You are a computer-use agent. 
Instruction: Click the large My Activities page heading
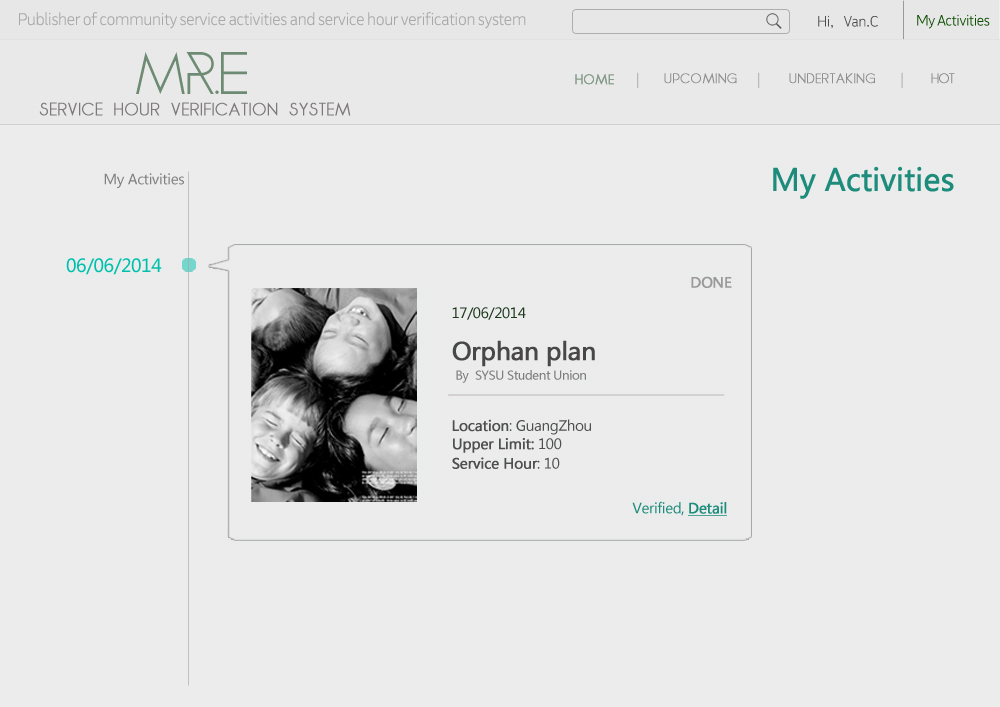862,180
